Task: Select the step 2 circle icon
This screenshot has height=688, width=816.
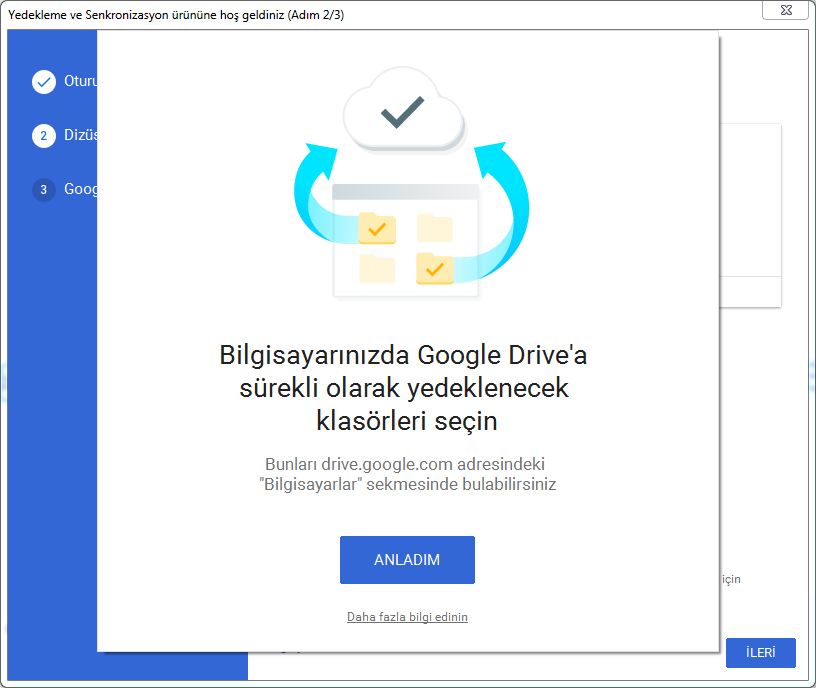Action: pyautogui.click(x=44, y=136)
